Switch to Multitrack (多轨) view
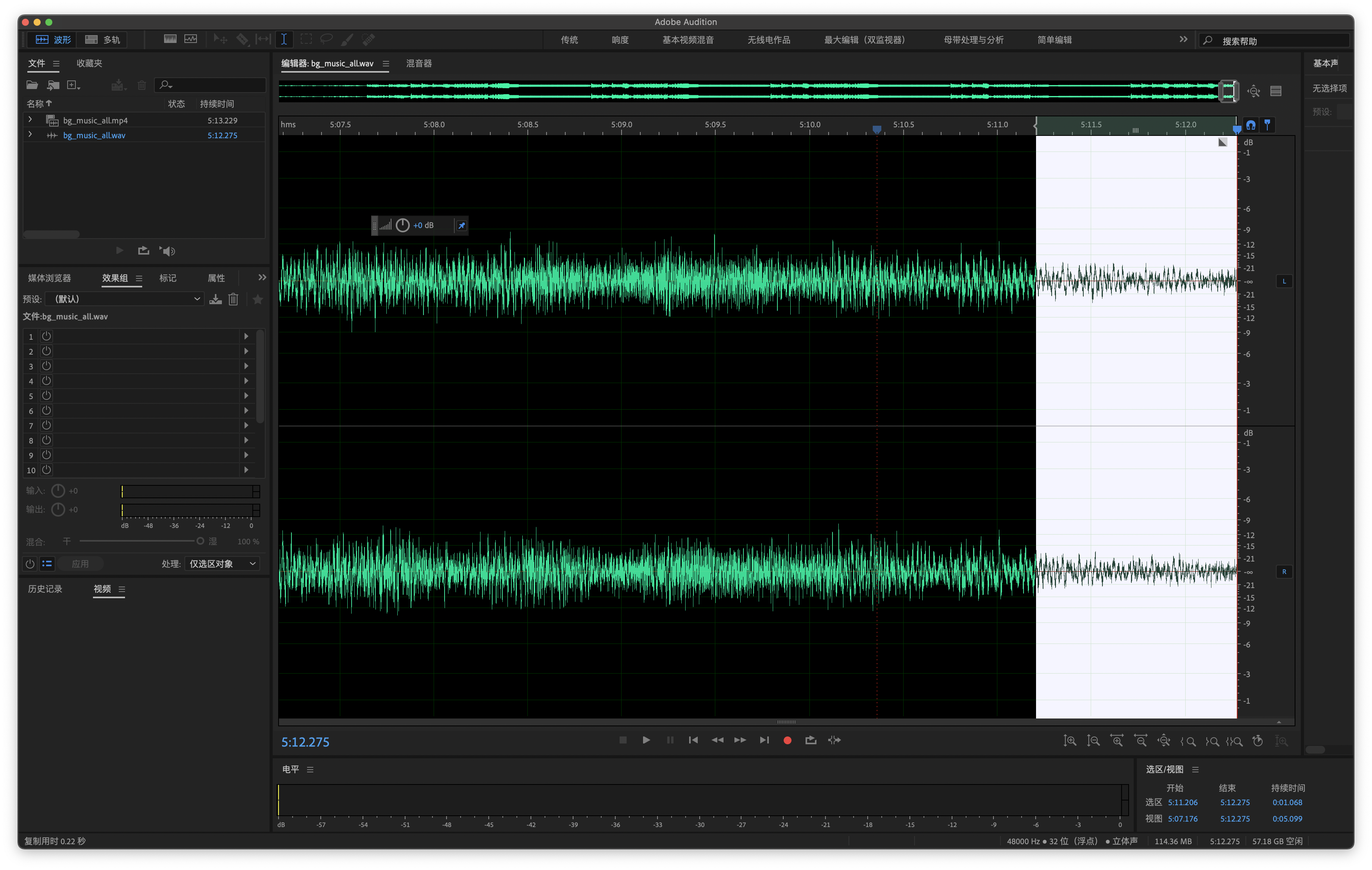This screenshot has width=1372, height=870. click(x=103, y=39)
